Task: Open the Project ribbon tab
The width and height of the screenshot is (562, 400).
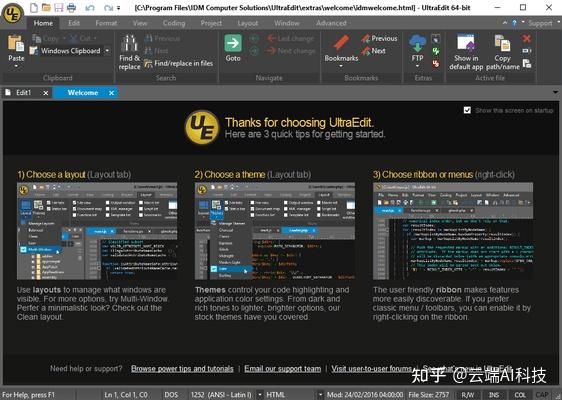Action: [211, 23]
